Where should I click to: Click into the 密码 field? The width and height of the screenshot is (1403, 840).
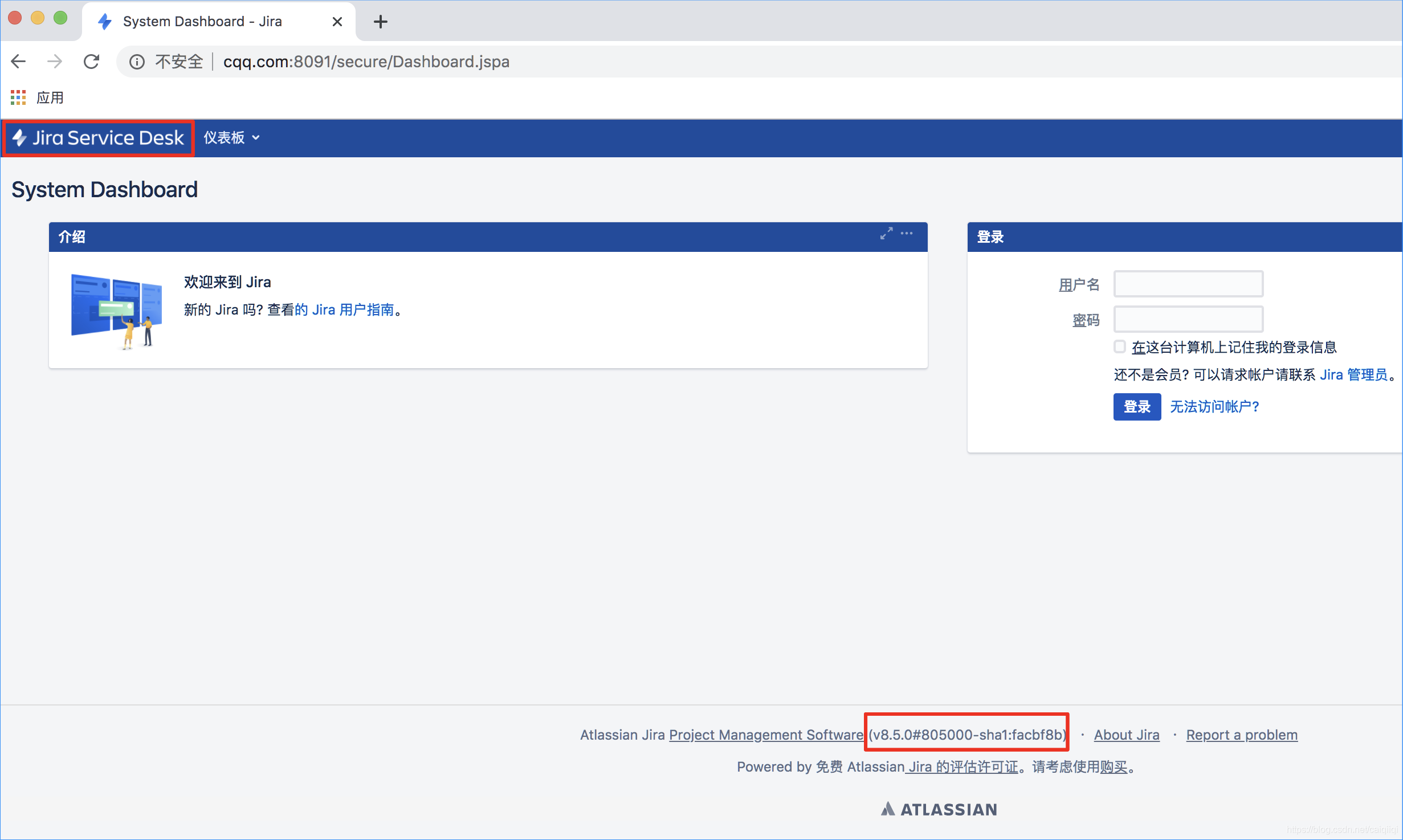(1188, 319)
